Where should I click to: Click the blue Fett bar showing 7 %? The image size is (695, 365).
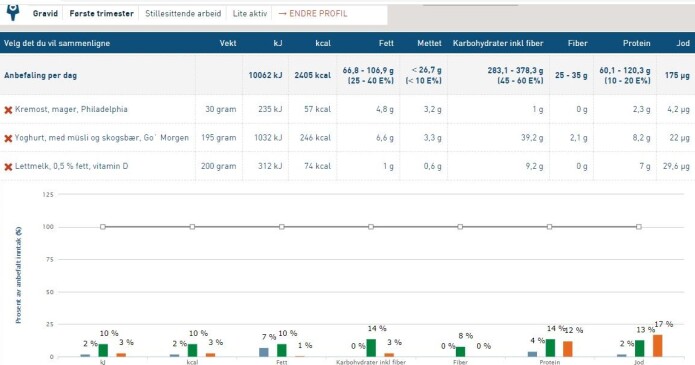[x=264, y=352]
